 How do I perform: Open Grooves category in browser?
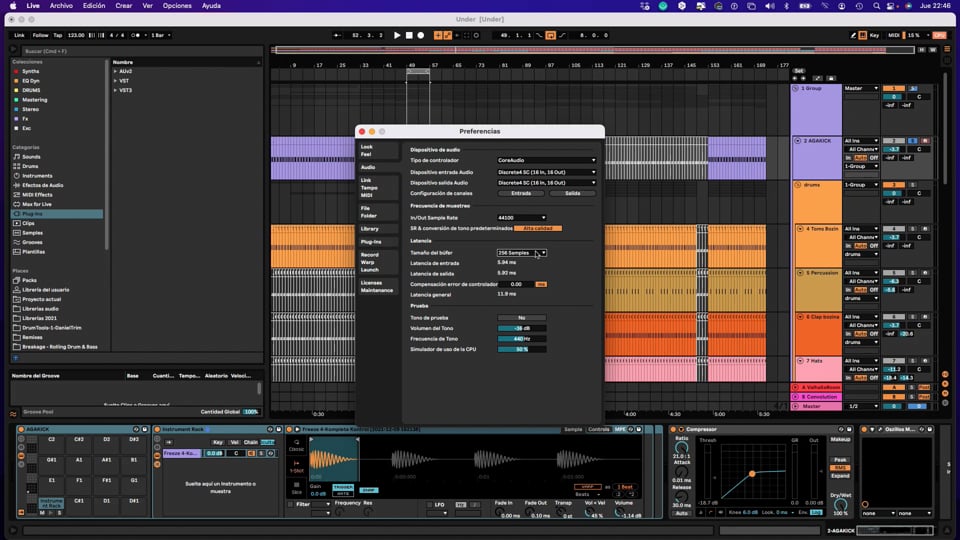pos(32,242)
